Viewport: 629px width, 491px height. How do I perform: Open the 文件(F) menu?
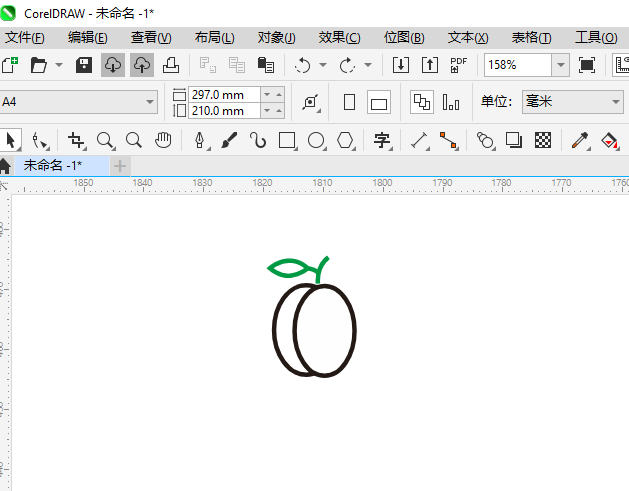click(25, 38)
